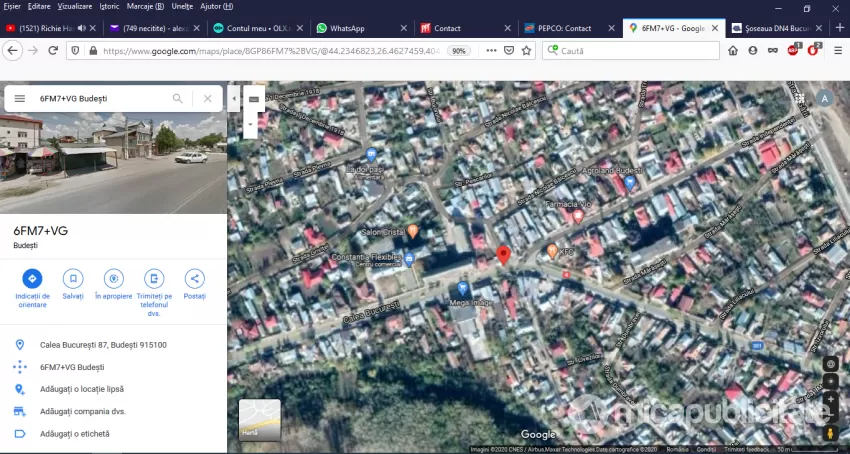Select the Agroland Budești marker
This screenshot has width=850, height=454.
pyautogui.click(x=629, y=182)
